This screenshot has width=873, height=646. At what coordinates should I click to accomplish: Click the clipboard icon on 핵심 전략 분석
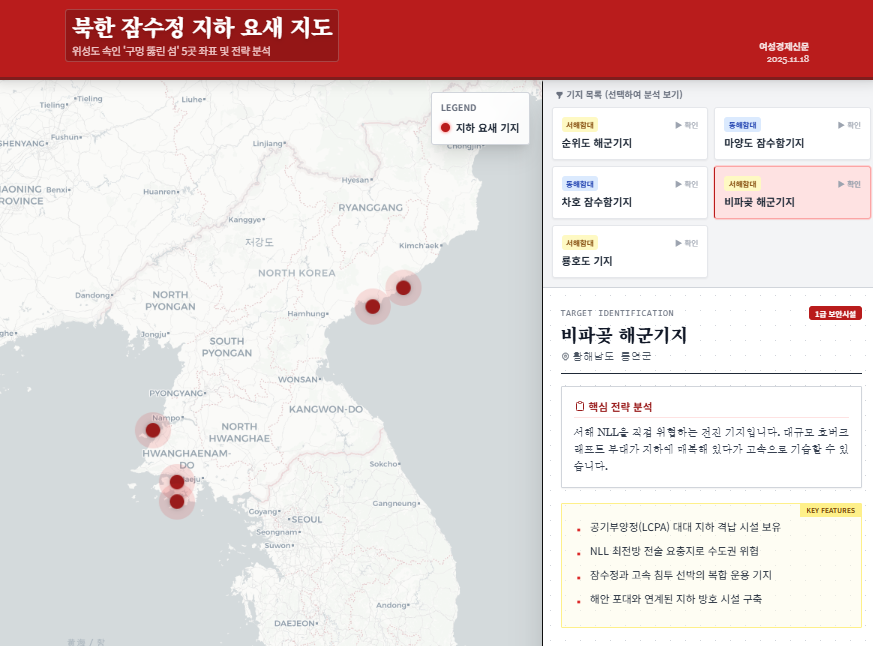(x=579, y=406)
